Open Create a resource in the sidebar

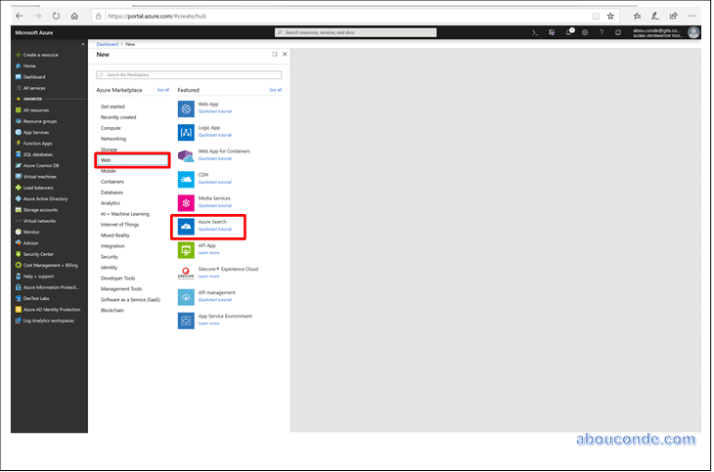pos(40,55)
